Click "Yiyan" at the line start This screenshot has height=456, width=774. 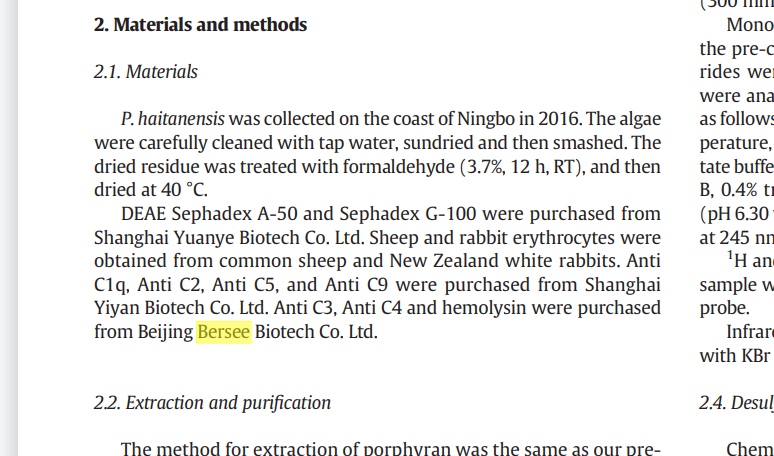[x=116, y=308]
